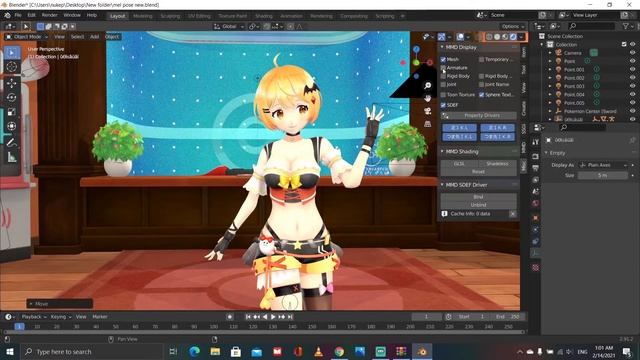Image resolution: width=640 pixels, height=360 pixels.
Task: Collapse the MMD Shading panel
Action: (442, 151)
